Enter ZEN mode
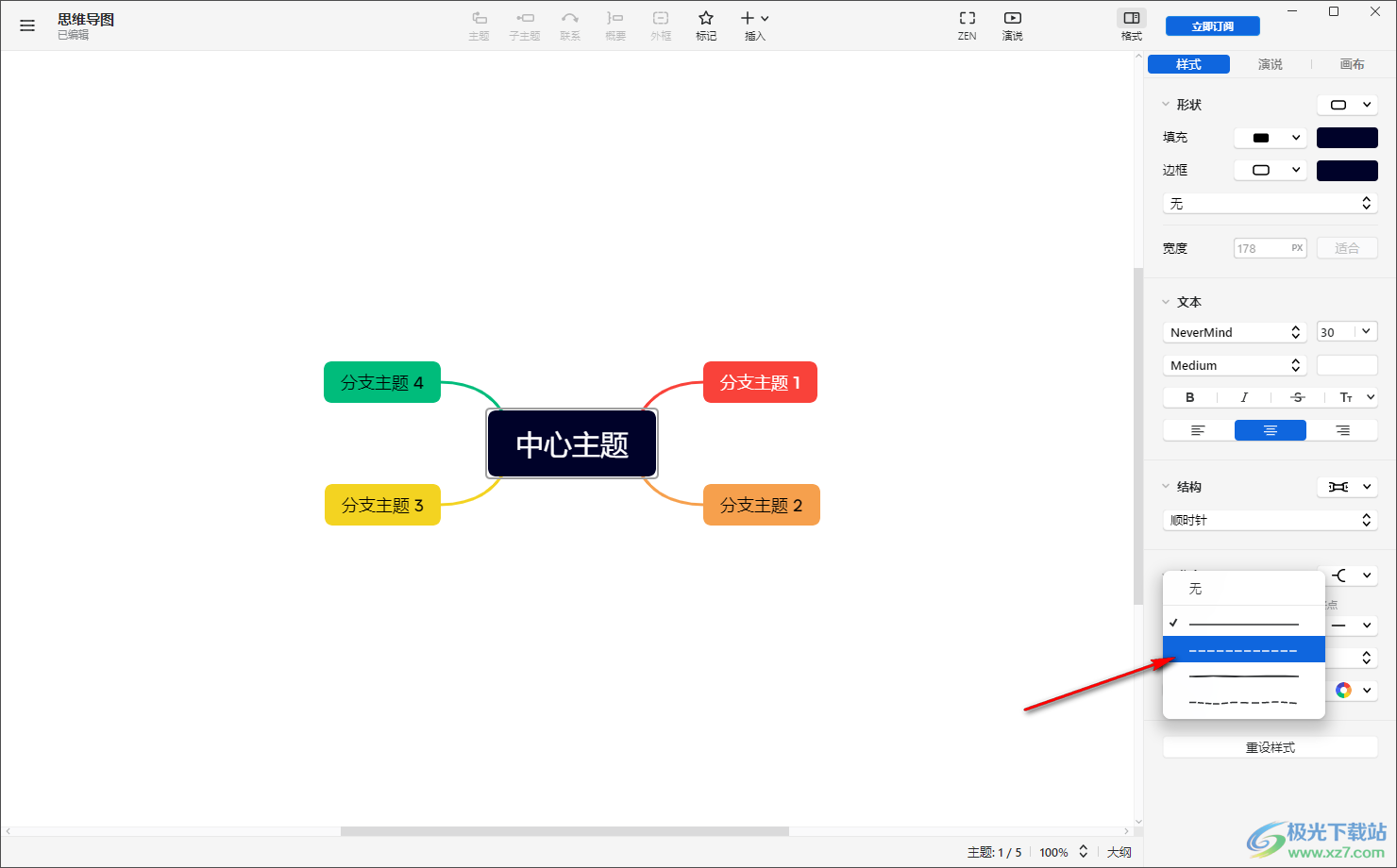 pos(968,25)
